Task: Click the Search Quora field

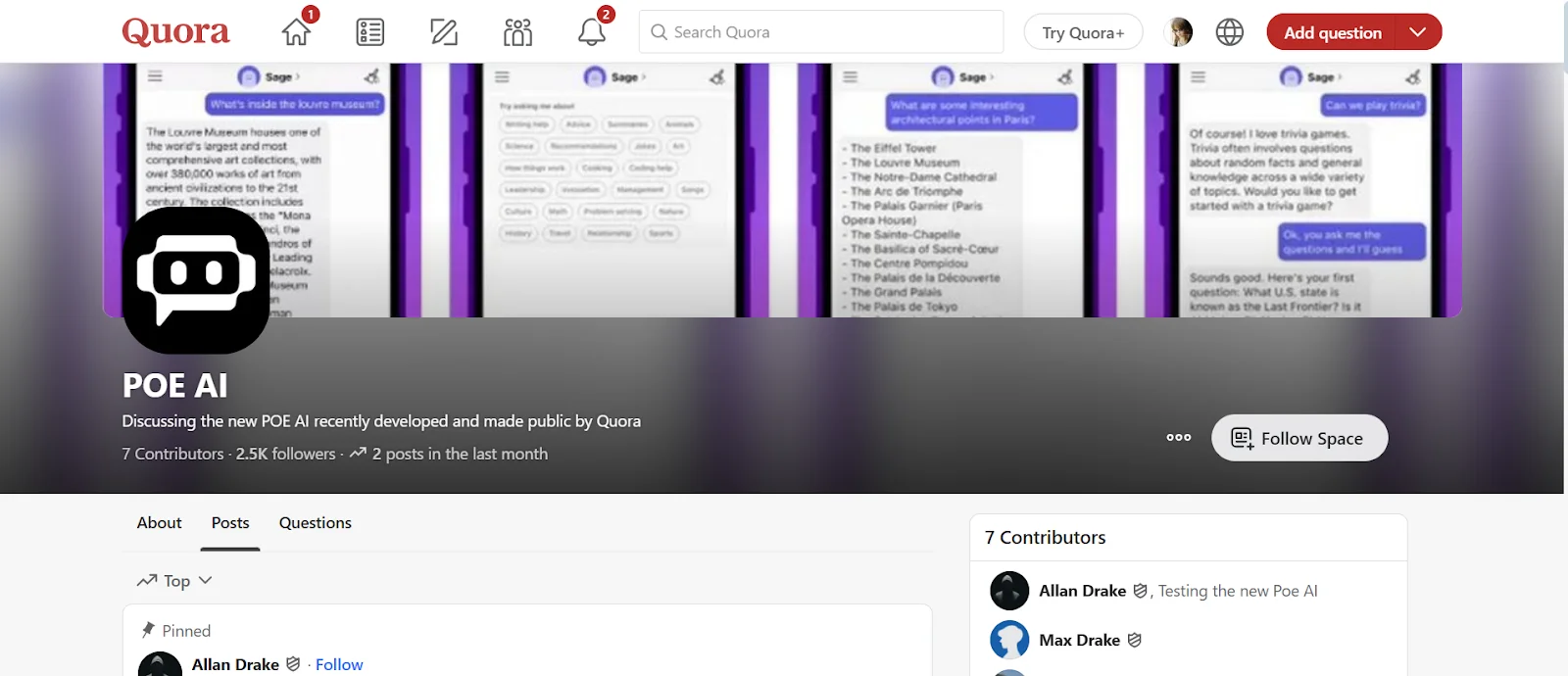Action: (821, 32)
